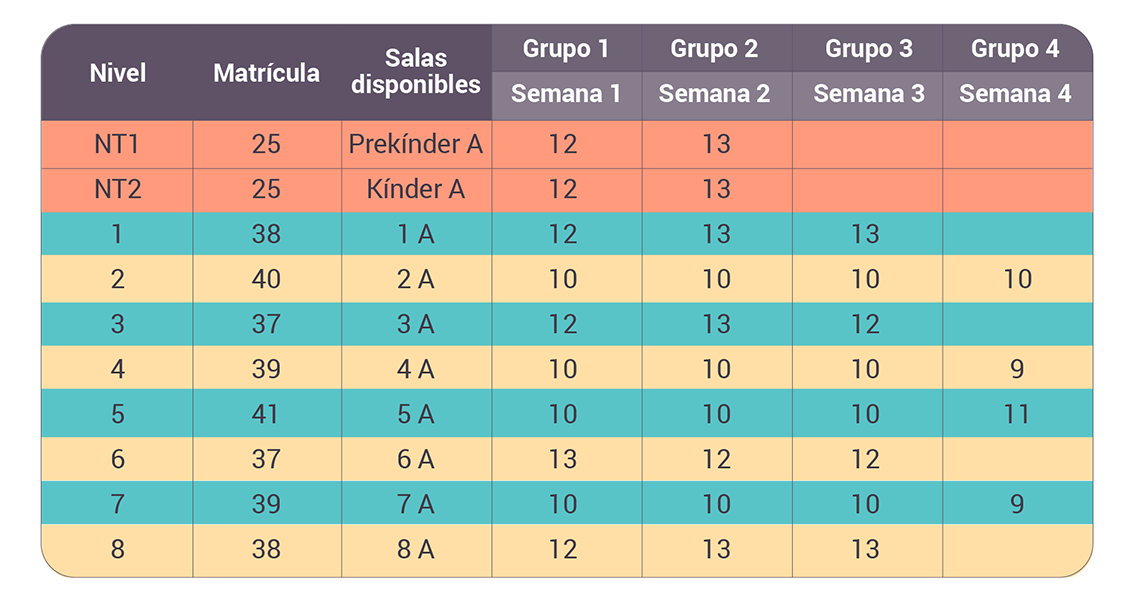Click the Semana 2 subheader
Image resolution: width=1136 pixels, height=601 pixels.
click(714, 94)
